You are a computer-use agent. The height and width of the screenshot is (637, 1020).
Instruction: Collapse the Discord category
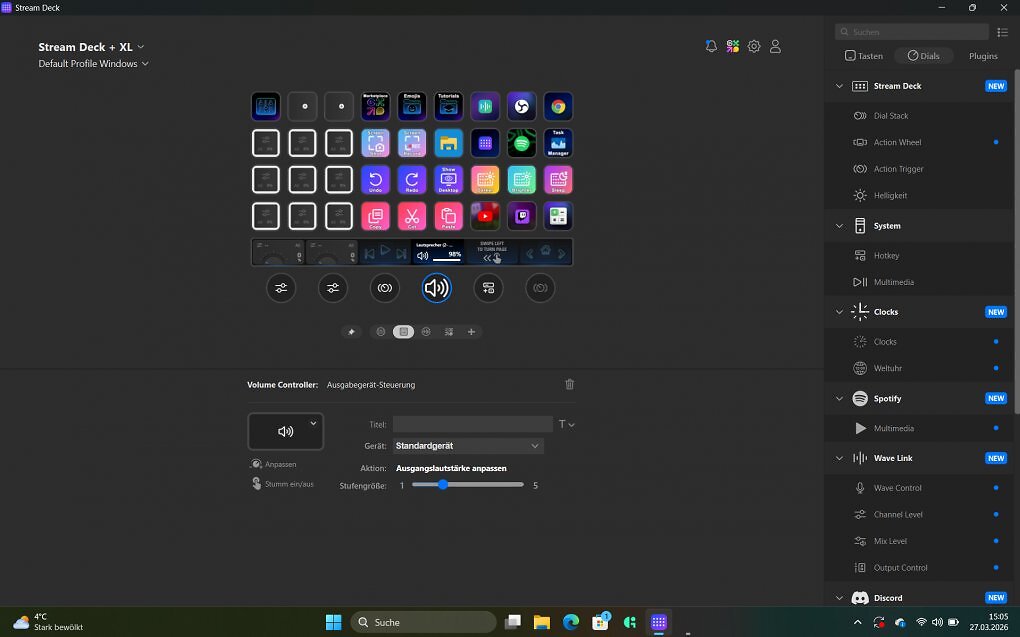point(839,598)
